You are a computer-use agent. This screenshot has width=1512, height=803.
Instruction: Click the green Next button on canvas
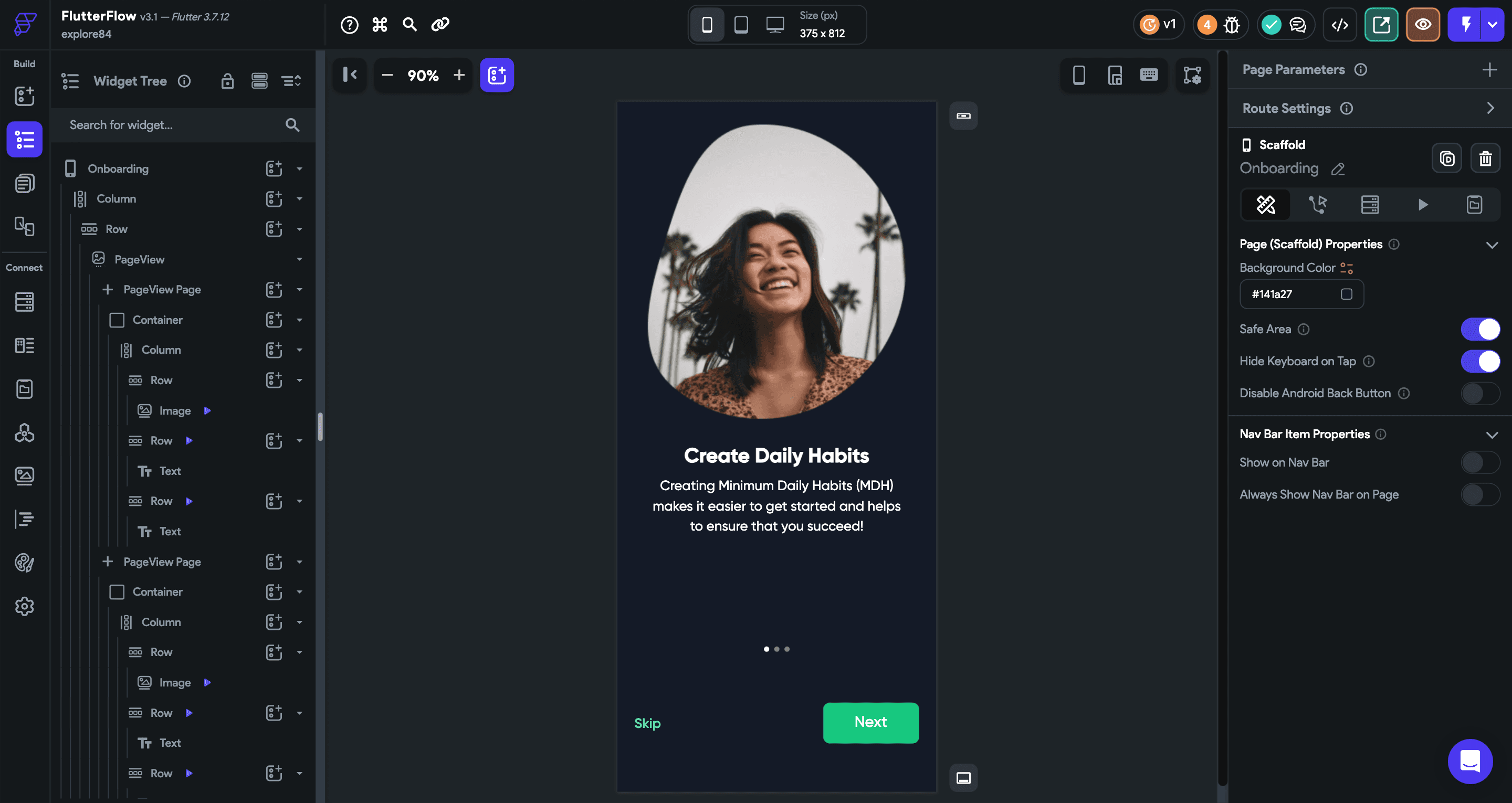870,723
